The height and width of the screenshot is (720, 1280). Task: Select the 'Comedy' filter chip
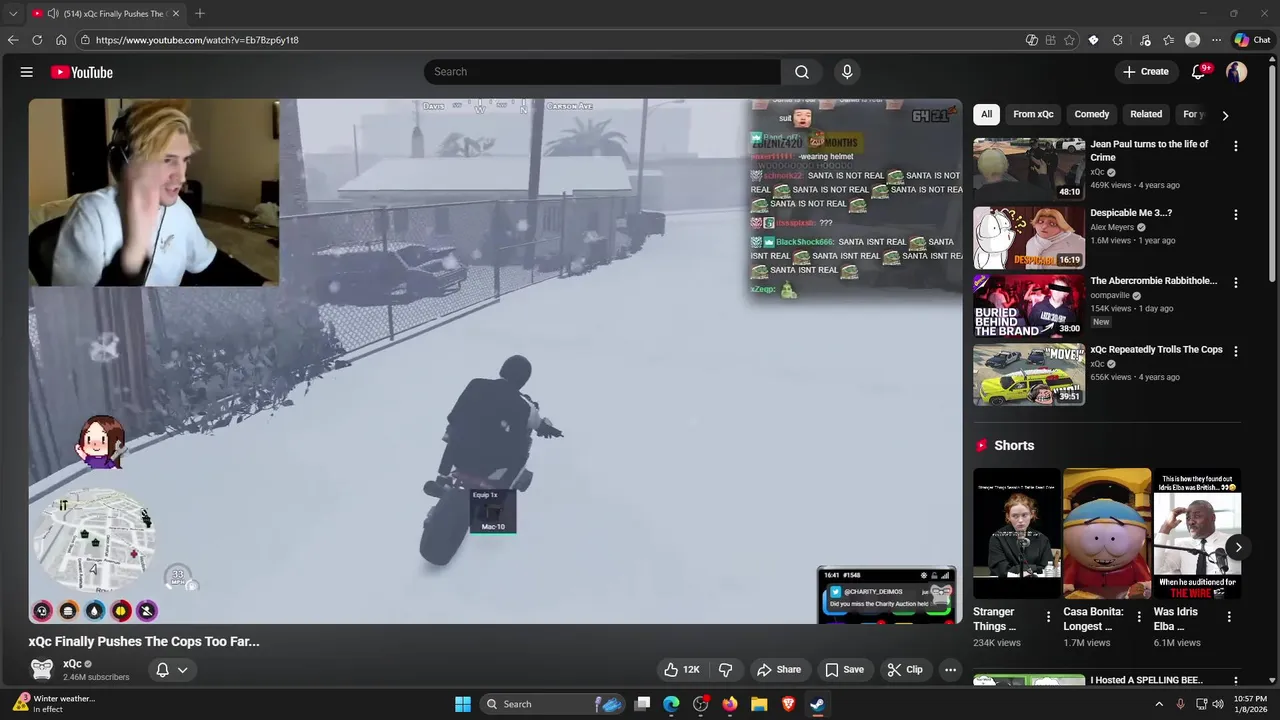pyautogui.click(x=1092, y=114)
